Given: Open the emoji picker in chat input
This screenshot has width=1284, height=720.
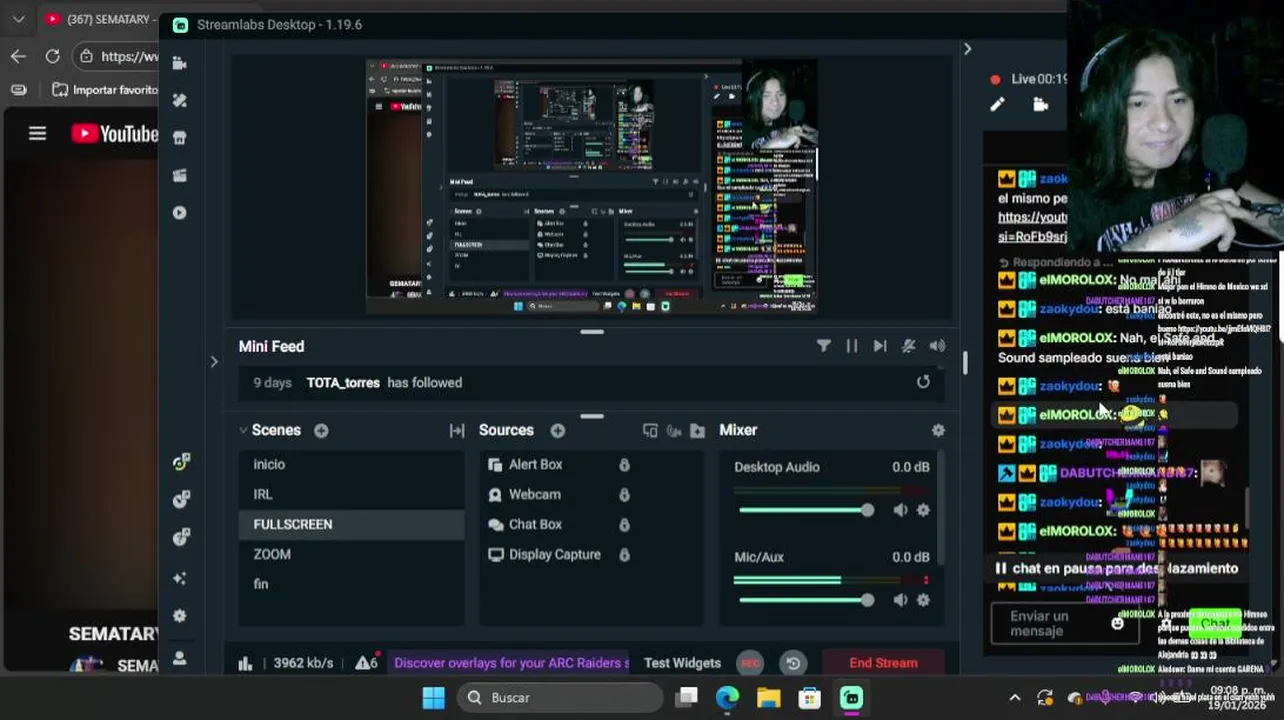Looking at the screenshot, I should point(1117,623).
